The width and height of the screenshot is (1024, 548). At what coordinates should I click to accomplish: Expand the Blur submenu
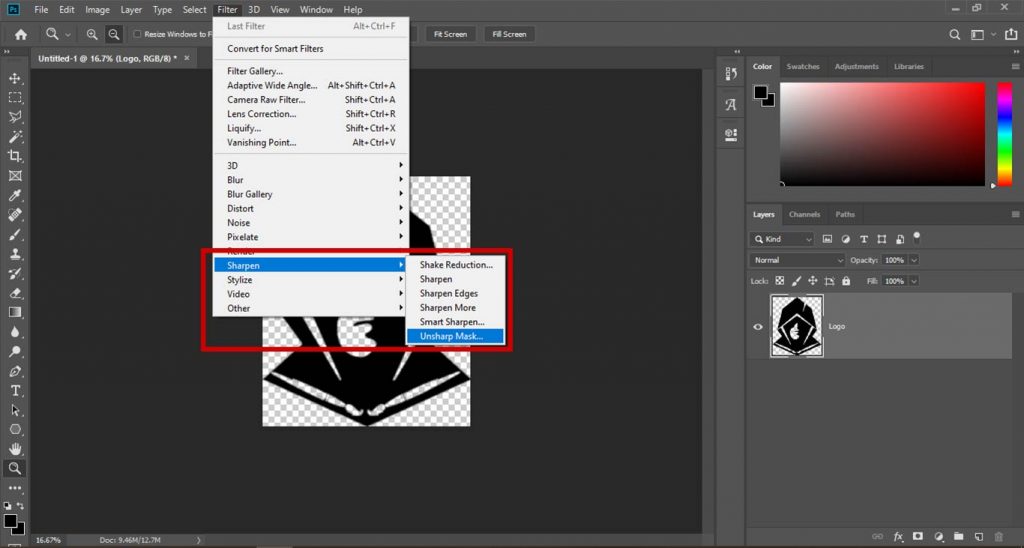[311, 180]
